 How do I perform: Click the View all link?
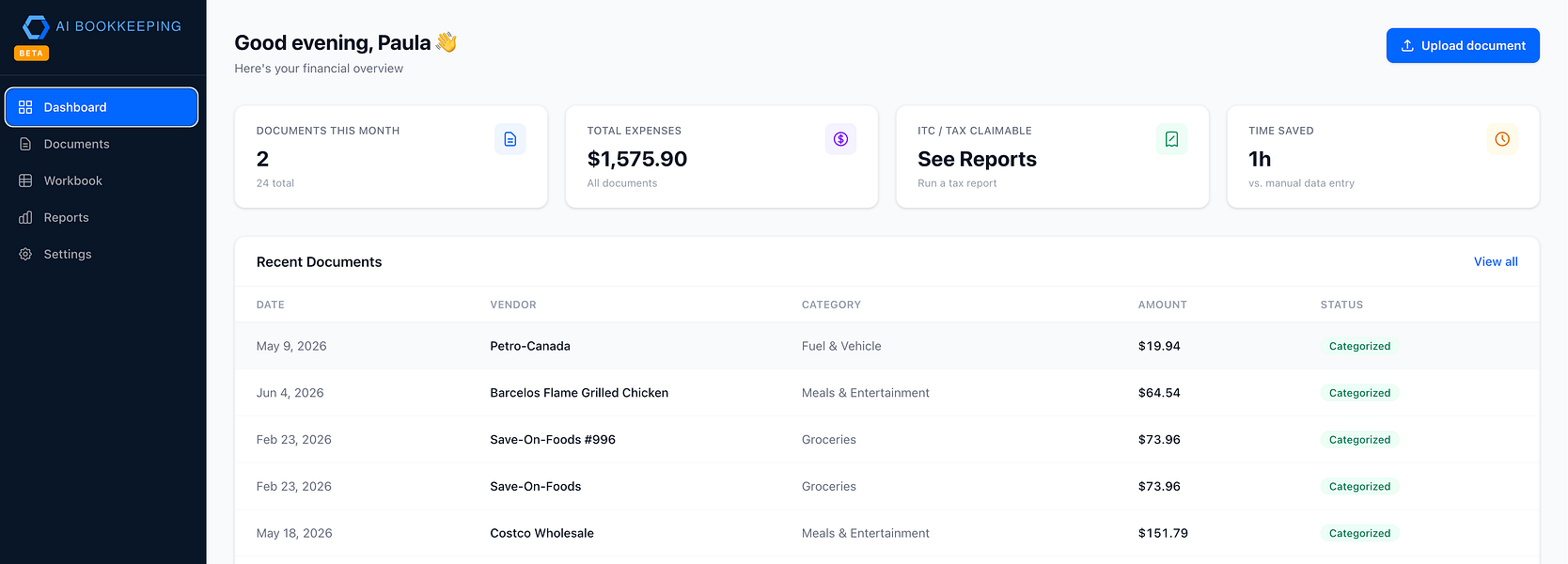click(x=1496, y=261)
